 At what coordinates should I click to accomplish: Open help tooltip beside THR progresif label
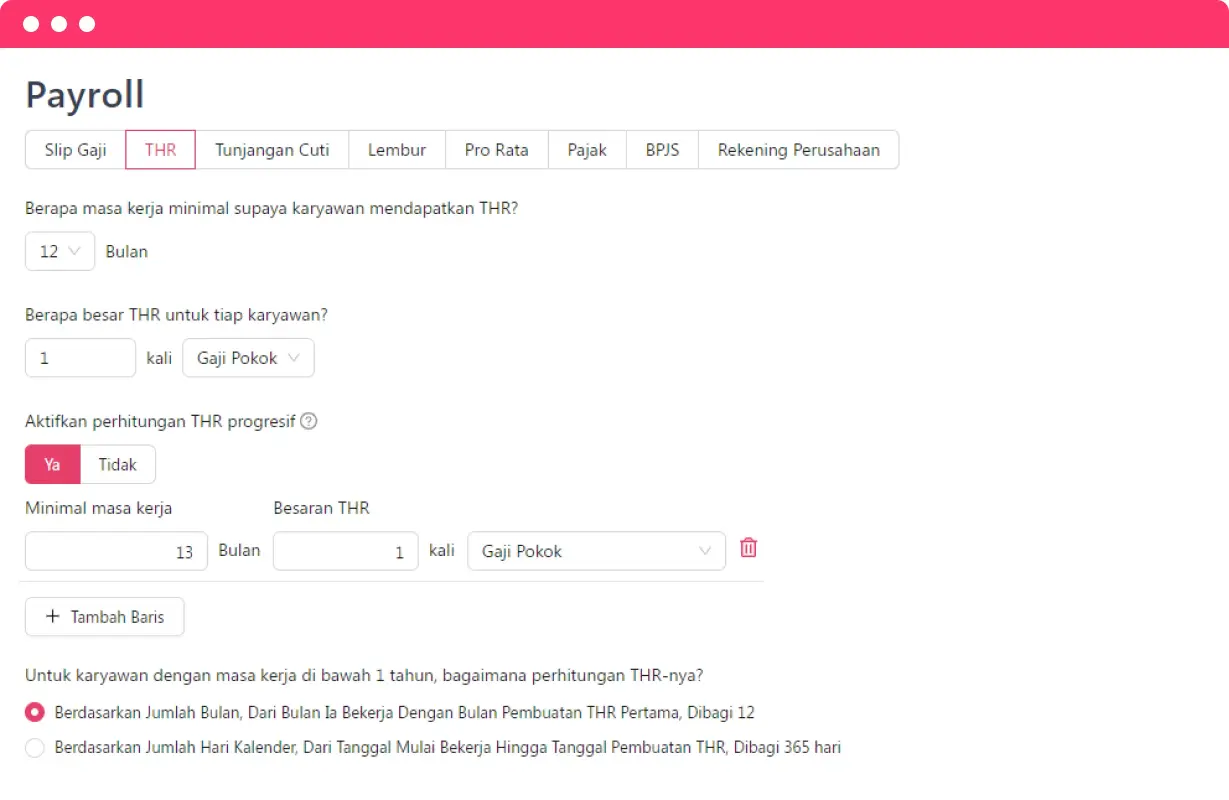(x=309, y=421)
